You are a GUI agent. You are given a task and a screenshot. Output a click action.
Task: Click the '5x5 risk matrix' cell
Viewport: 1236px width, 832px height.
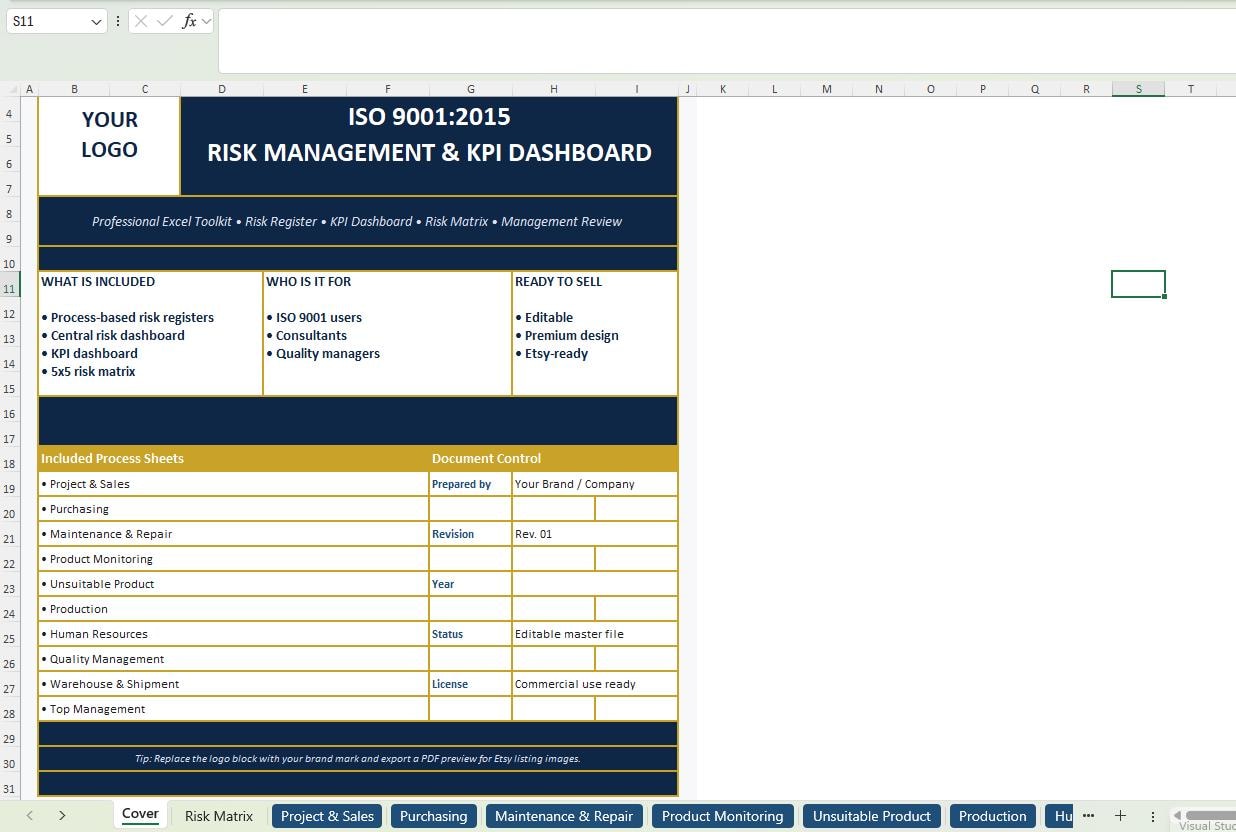pyautogui.click(x=88, y=372)
